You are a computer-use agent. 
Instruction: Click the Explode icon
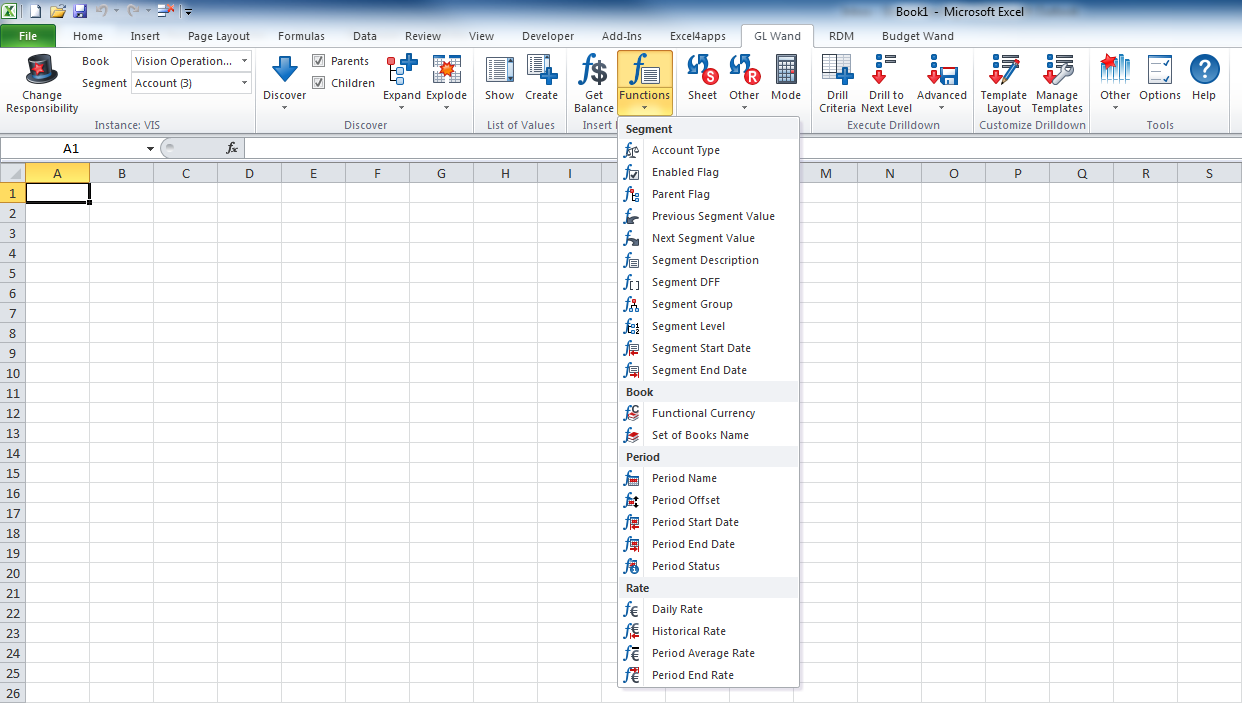tap(446, 69)
